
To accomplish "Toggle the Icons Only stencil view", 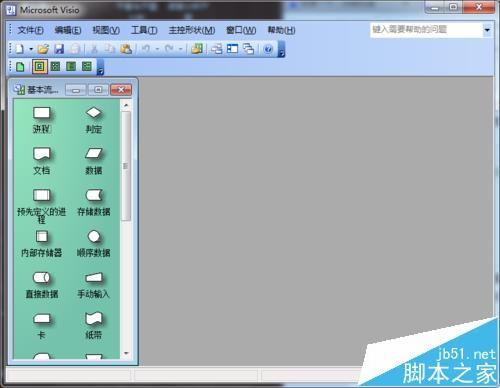I will coord(55,67).
